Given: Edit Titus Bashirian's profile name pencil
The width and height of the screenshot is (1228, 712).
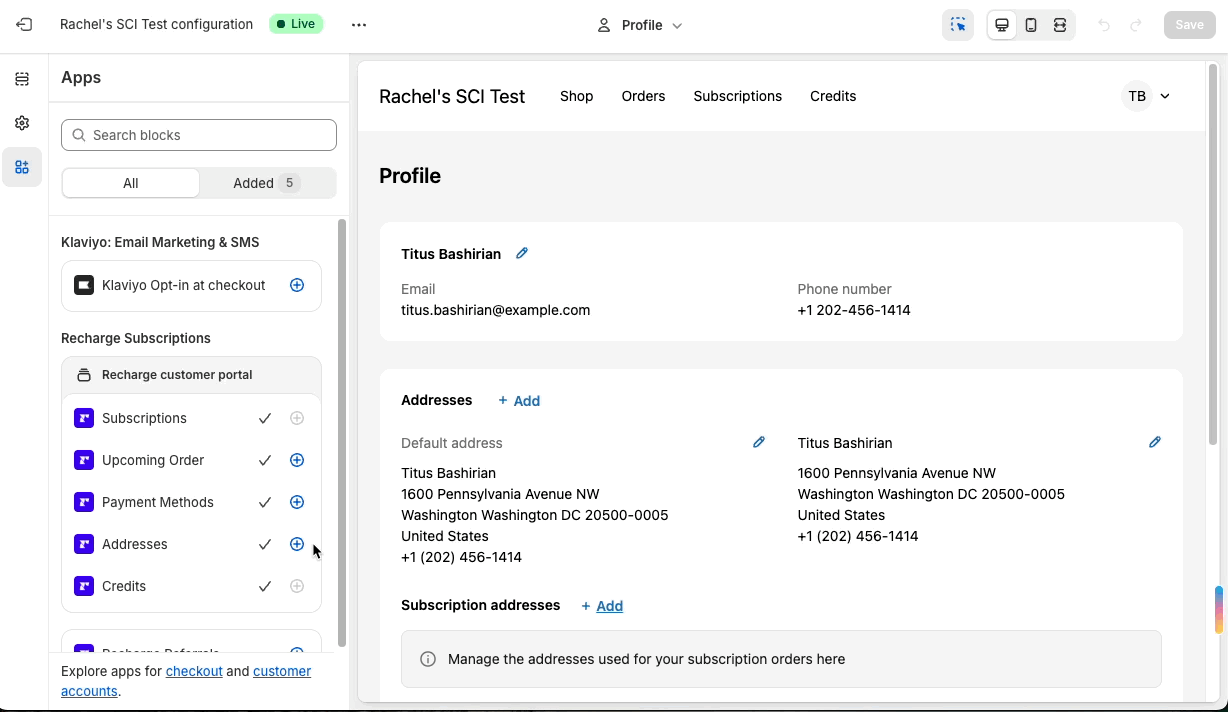Looking at the screenshot, I should tap(522, 254).
